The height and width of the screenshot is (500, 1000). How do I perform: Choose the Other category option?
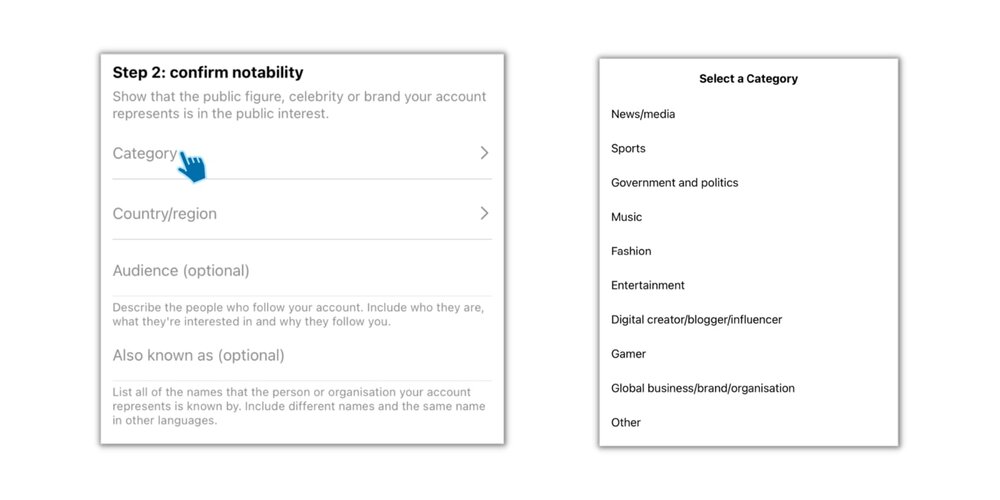626,422
